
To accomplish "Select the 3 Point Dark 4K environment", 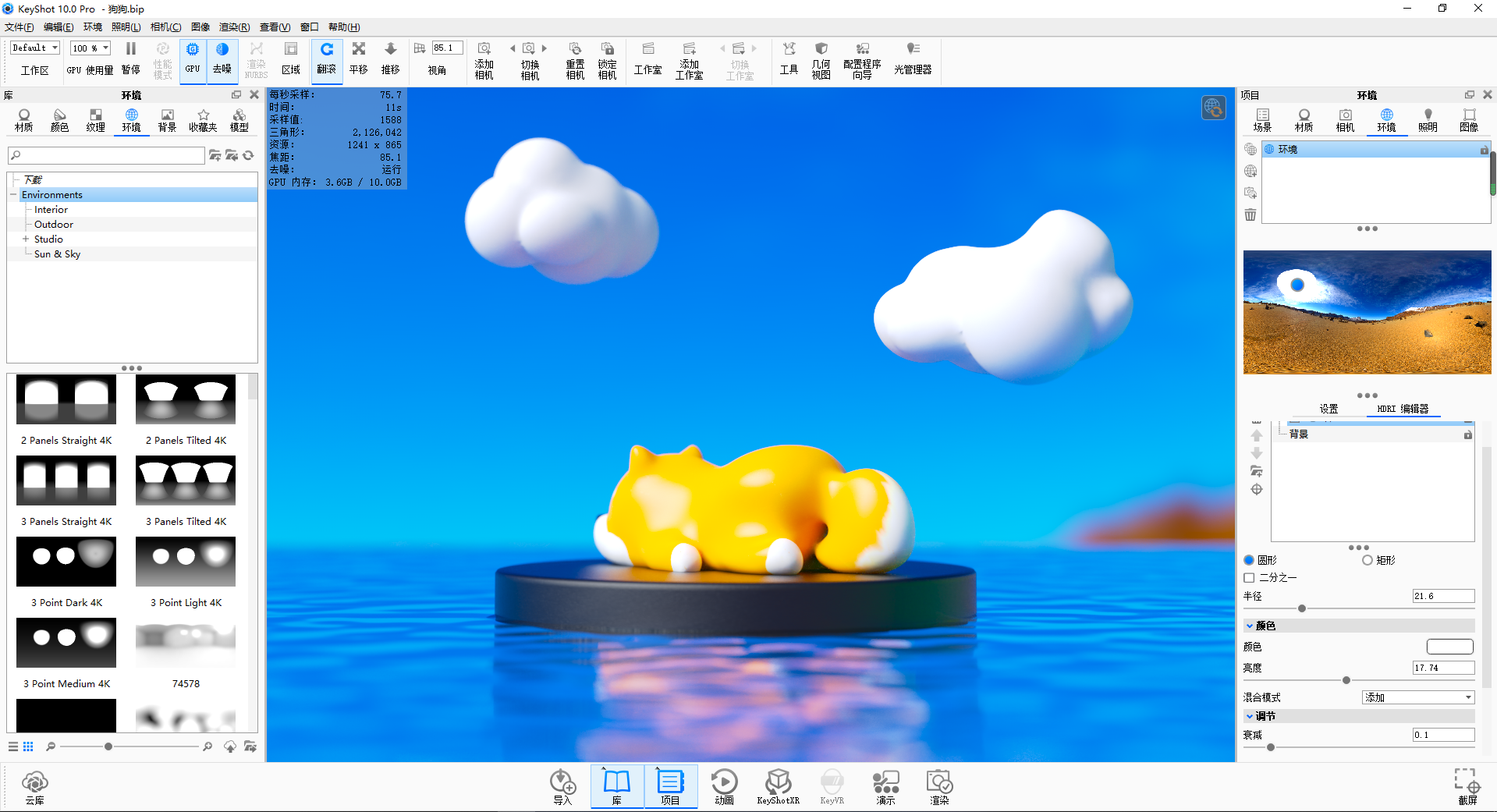I will [66, 562].
